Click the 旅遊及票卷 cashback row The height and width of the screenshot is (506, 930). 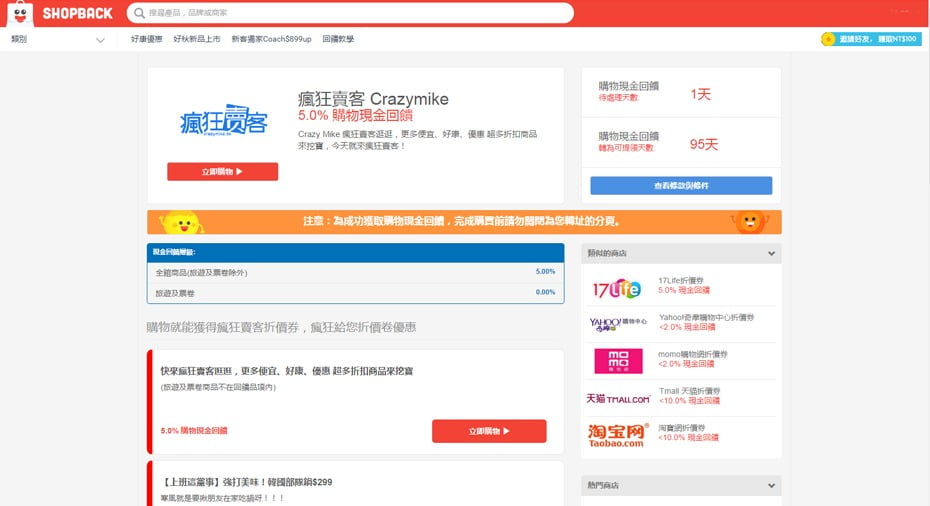click(x=355, y=293)
